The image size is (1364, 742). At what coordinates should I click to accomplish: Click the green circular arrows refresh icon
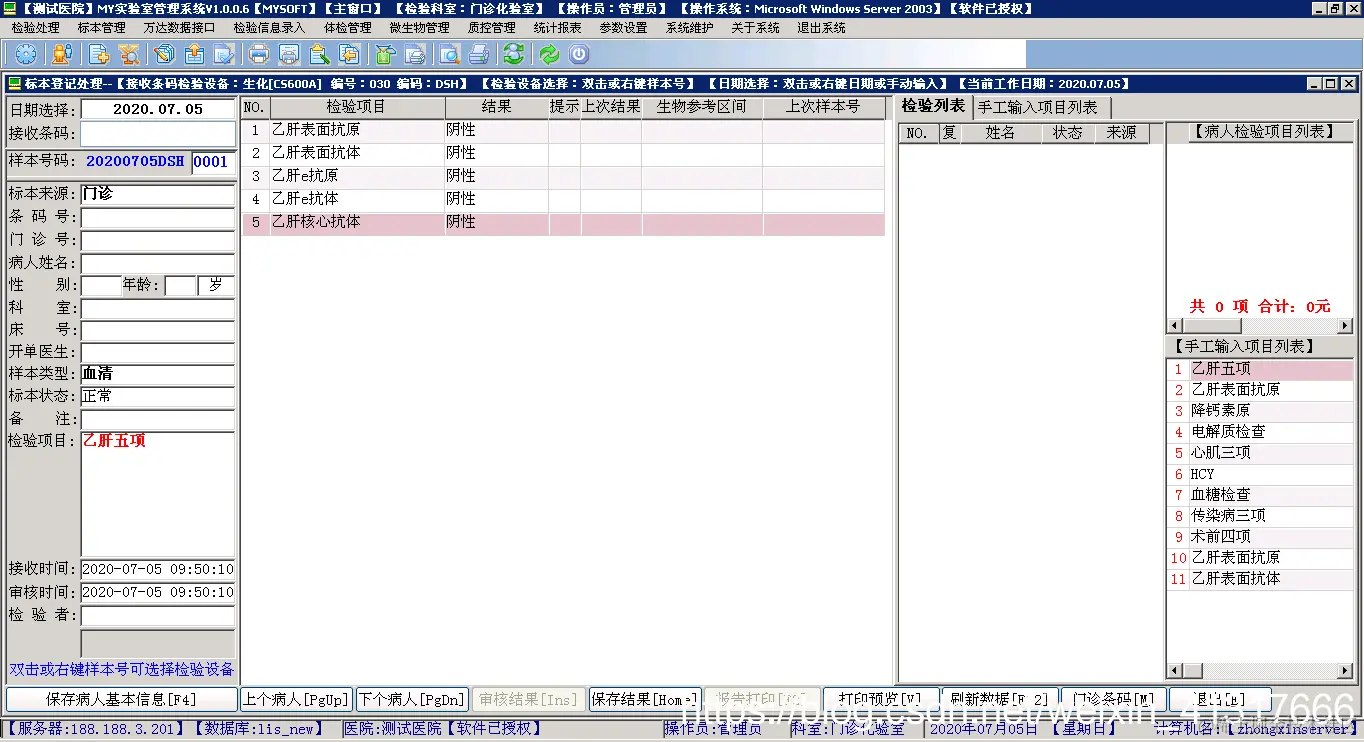[549, 54]
